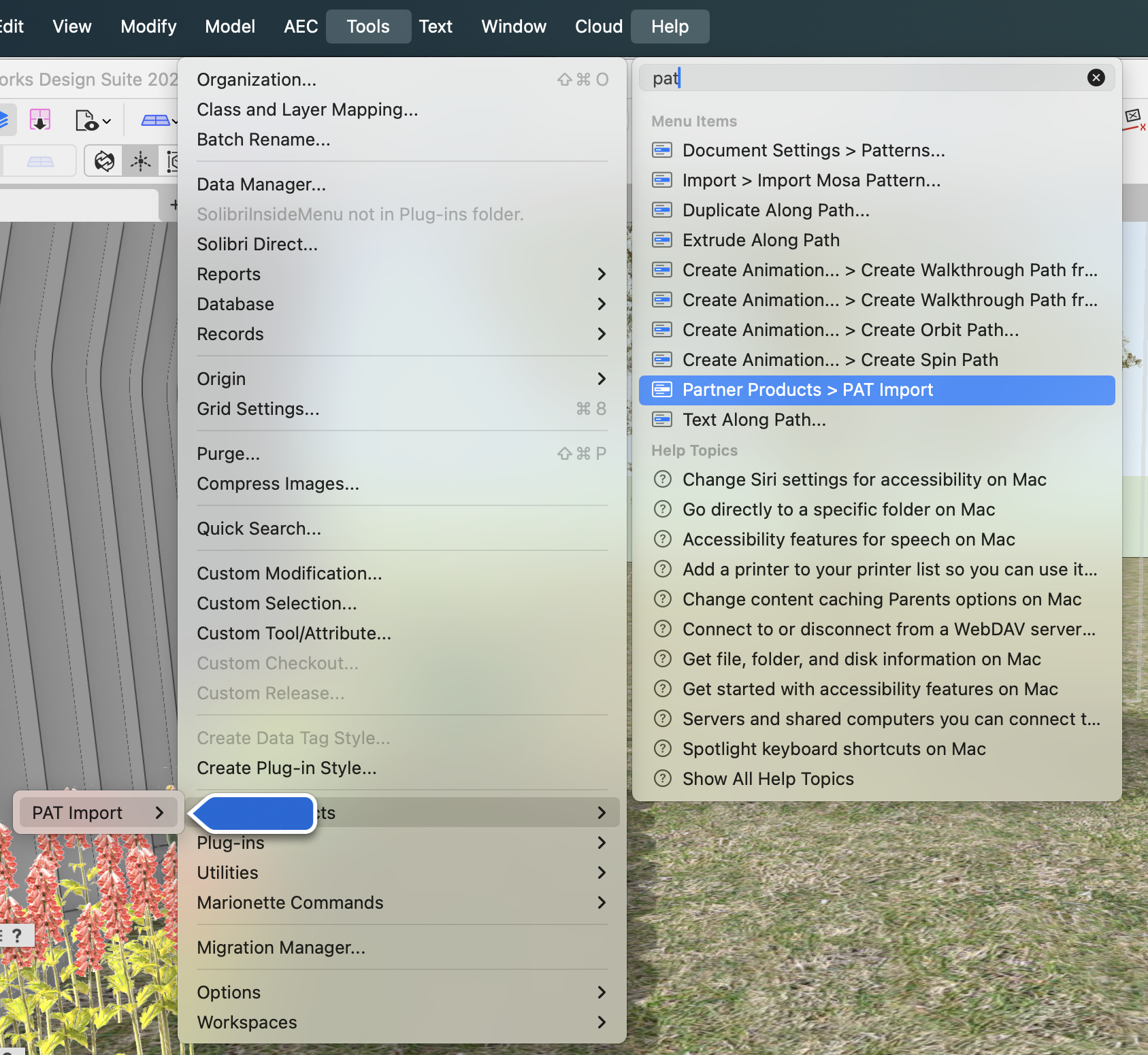Click help icon beside Show All Help Topics

click(x=662, y=779)
